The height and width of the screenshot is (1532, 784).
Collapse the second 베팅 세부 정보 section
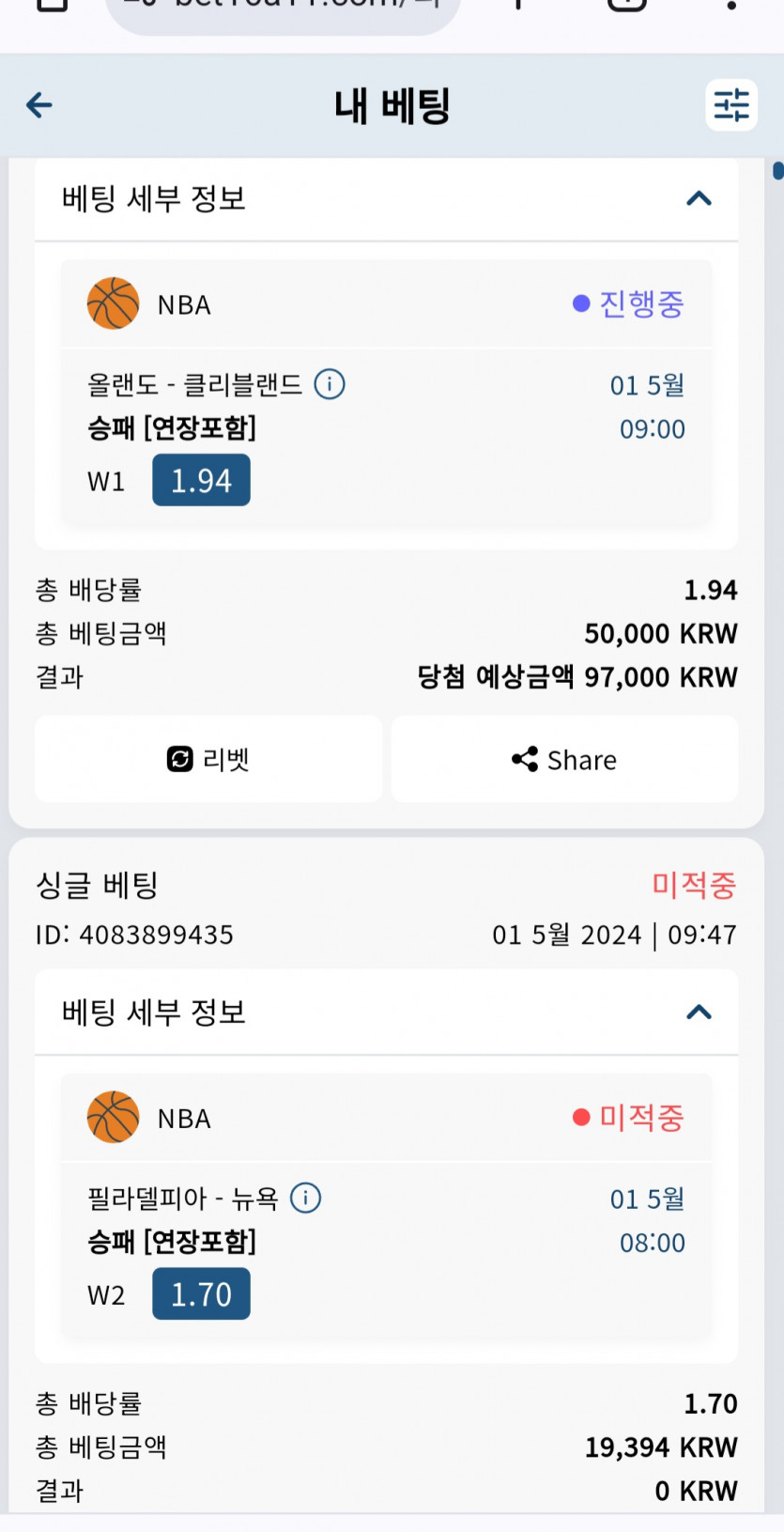pos(699,1012)
